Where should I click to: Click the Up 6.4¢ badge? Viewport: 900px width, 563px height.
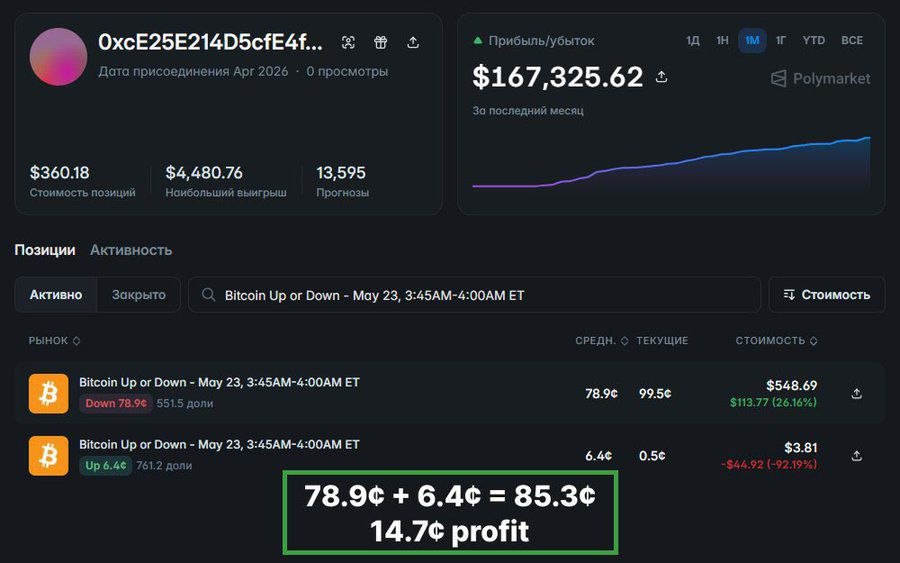pyautogui.click(x=106, y=465)
